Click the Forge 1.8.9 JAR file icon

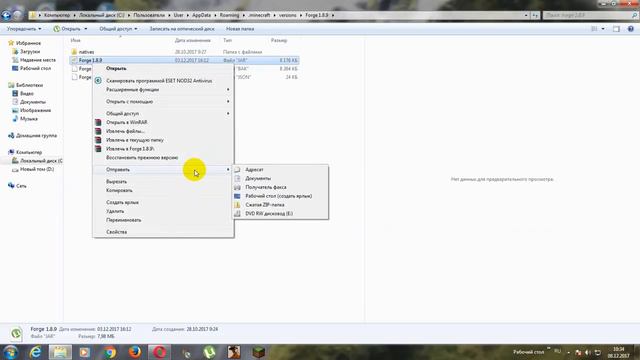74,60
